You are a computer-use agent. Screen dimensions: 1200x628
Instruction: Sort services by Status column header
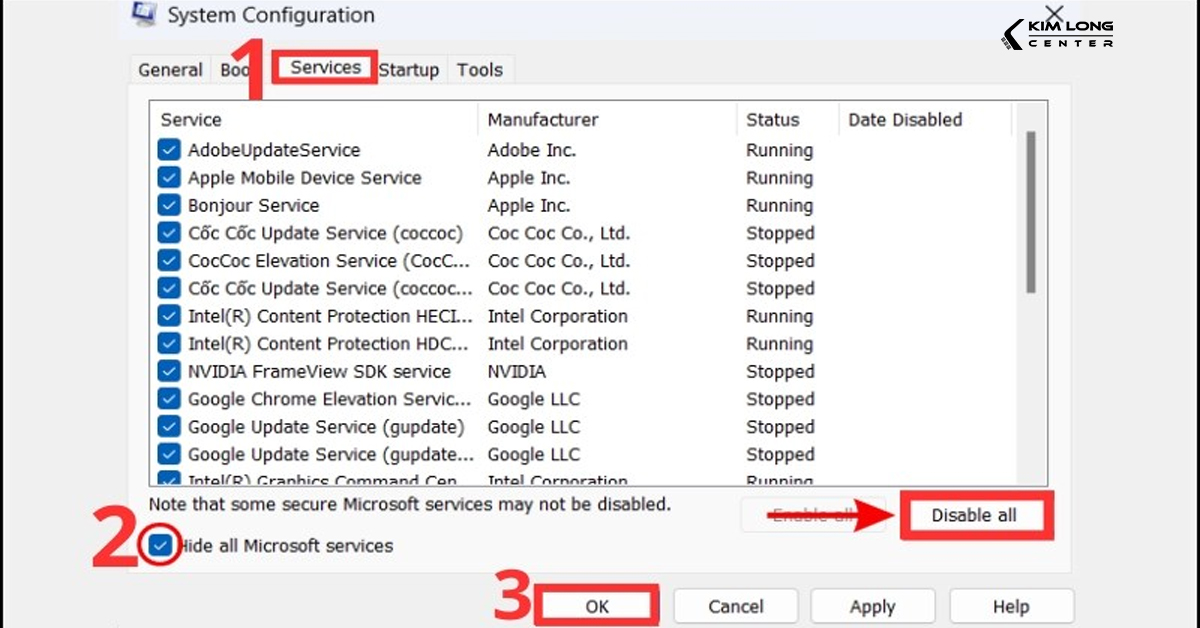pyautogui.click(x=772, y=120)
